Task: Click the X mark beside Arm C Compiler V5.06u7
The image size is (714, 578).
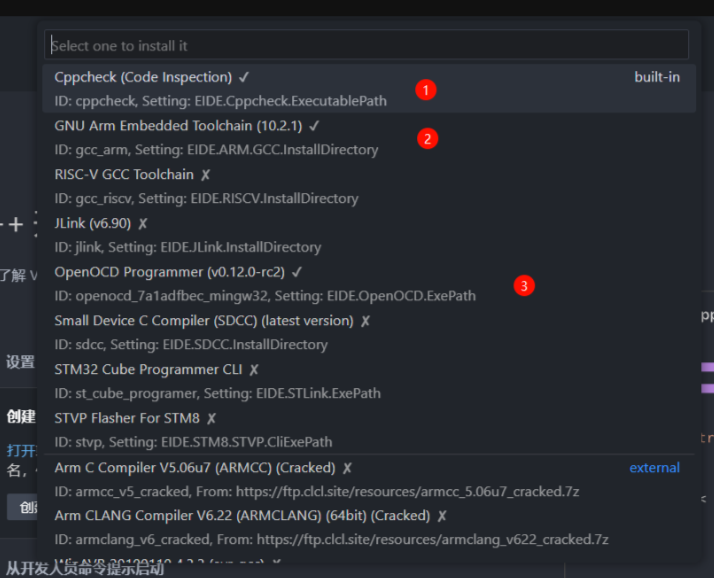Action: tap(347, 468)
